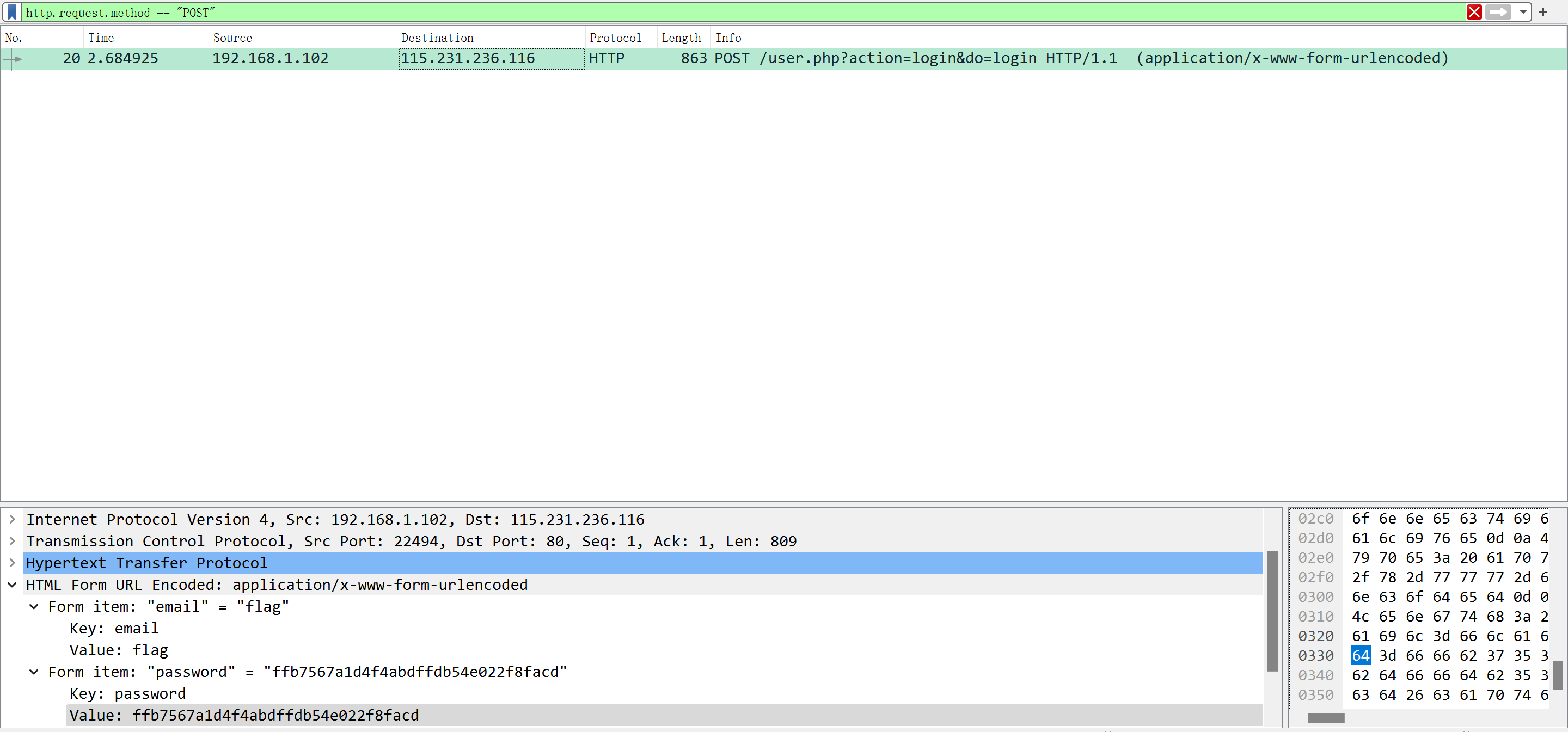
Task: Click hex offset 02c0 row
Action: (1423, 519)
